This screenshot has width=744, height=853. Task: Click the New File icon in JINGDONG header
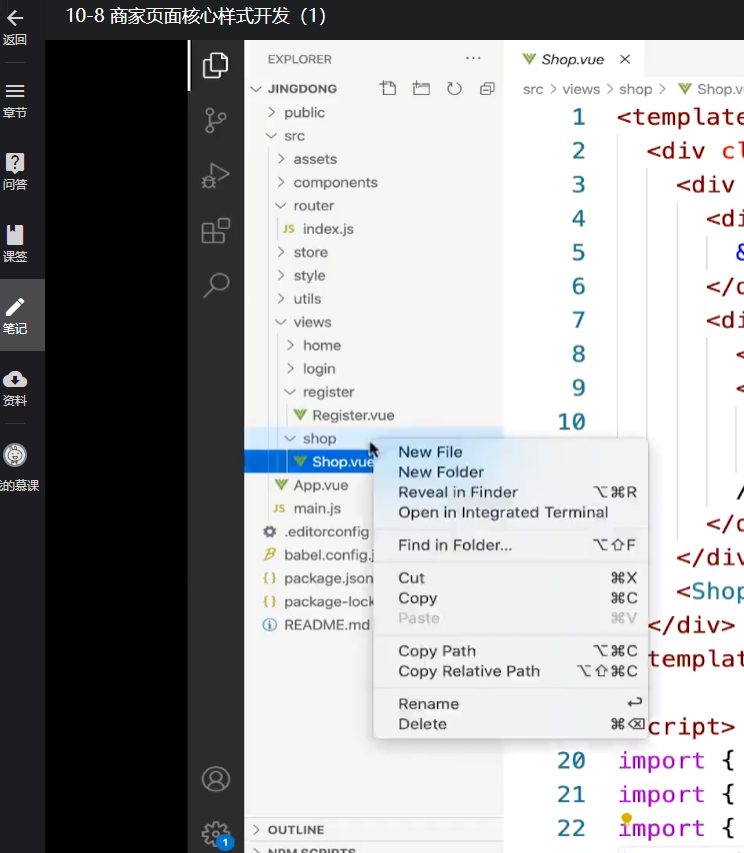388,88
